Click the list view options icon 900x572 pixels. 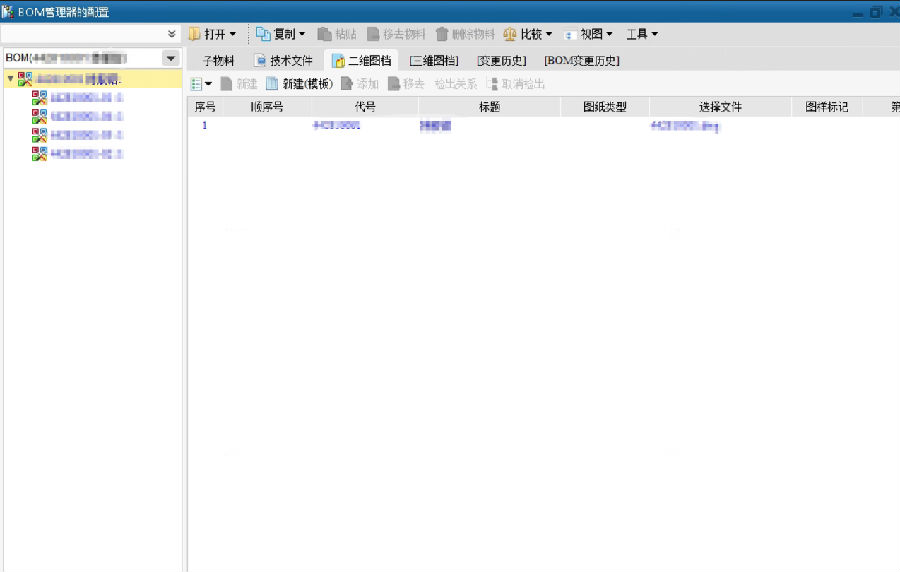(200, 84)
